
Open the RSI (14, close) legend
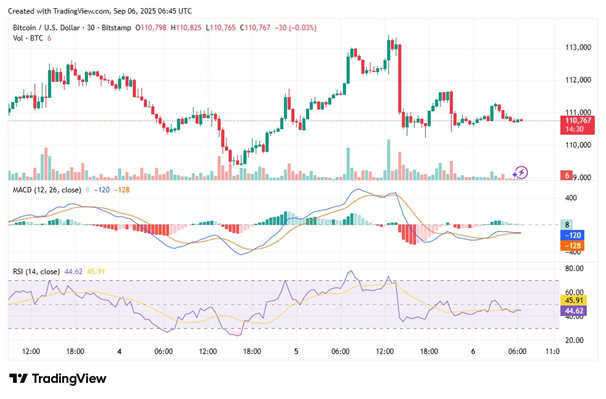[x=36, y=271]
